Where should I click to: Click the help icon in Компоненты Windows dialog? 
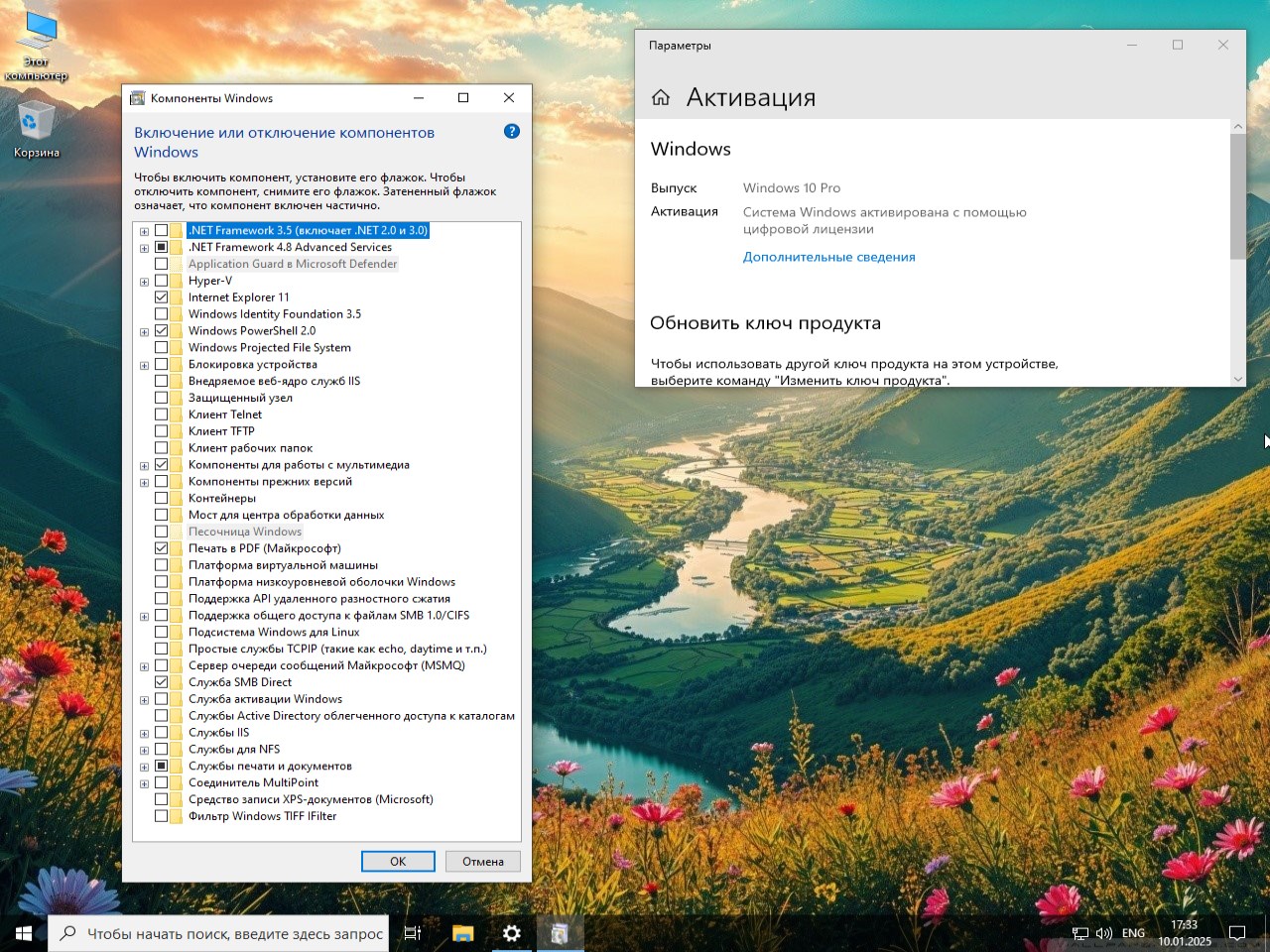[512, 130]
